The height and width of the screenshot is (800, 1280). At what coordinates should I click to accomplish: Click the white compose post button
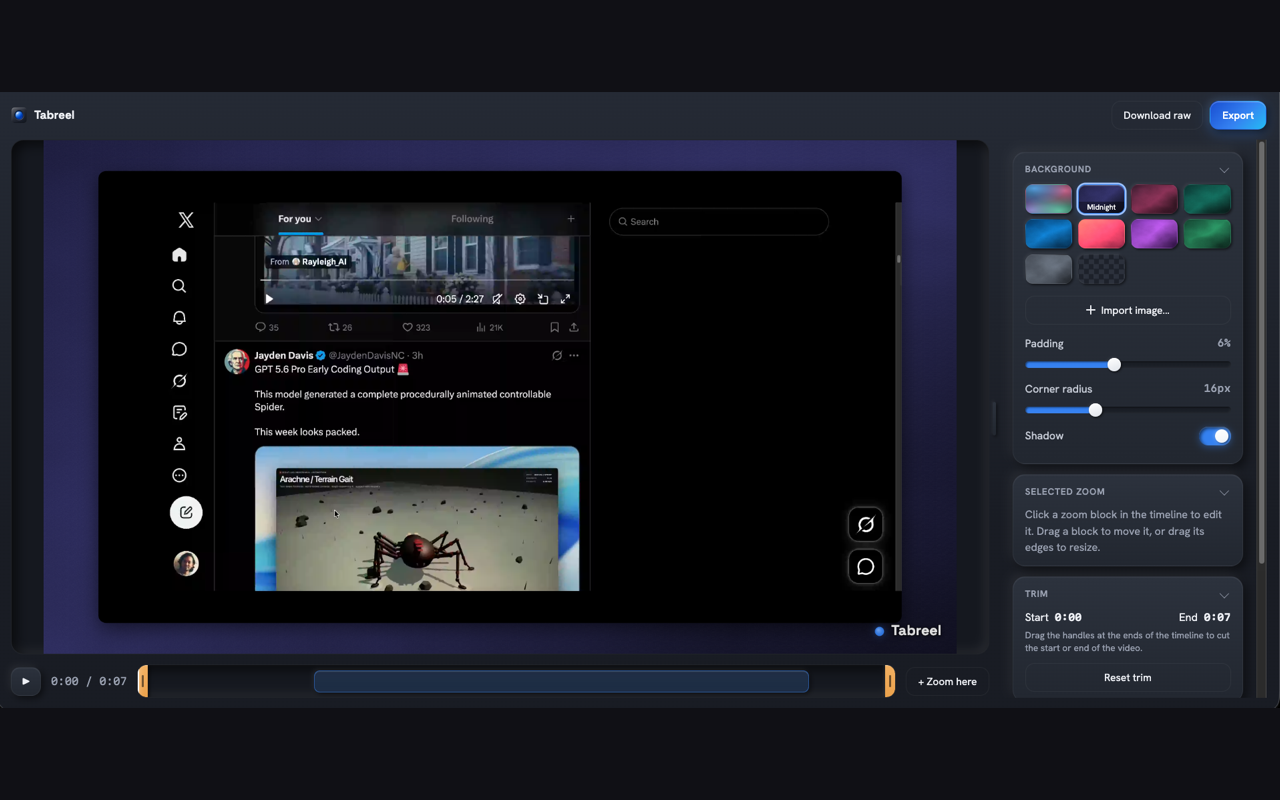point(186,512)
